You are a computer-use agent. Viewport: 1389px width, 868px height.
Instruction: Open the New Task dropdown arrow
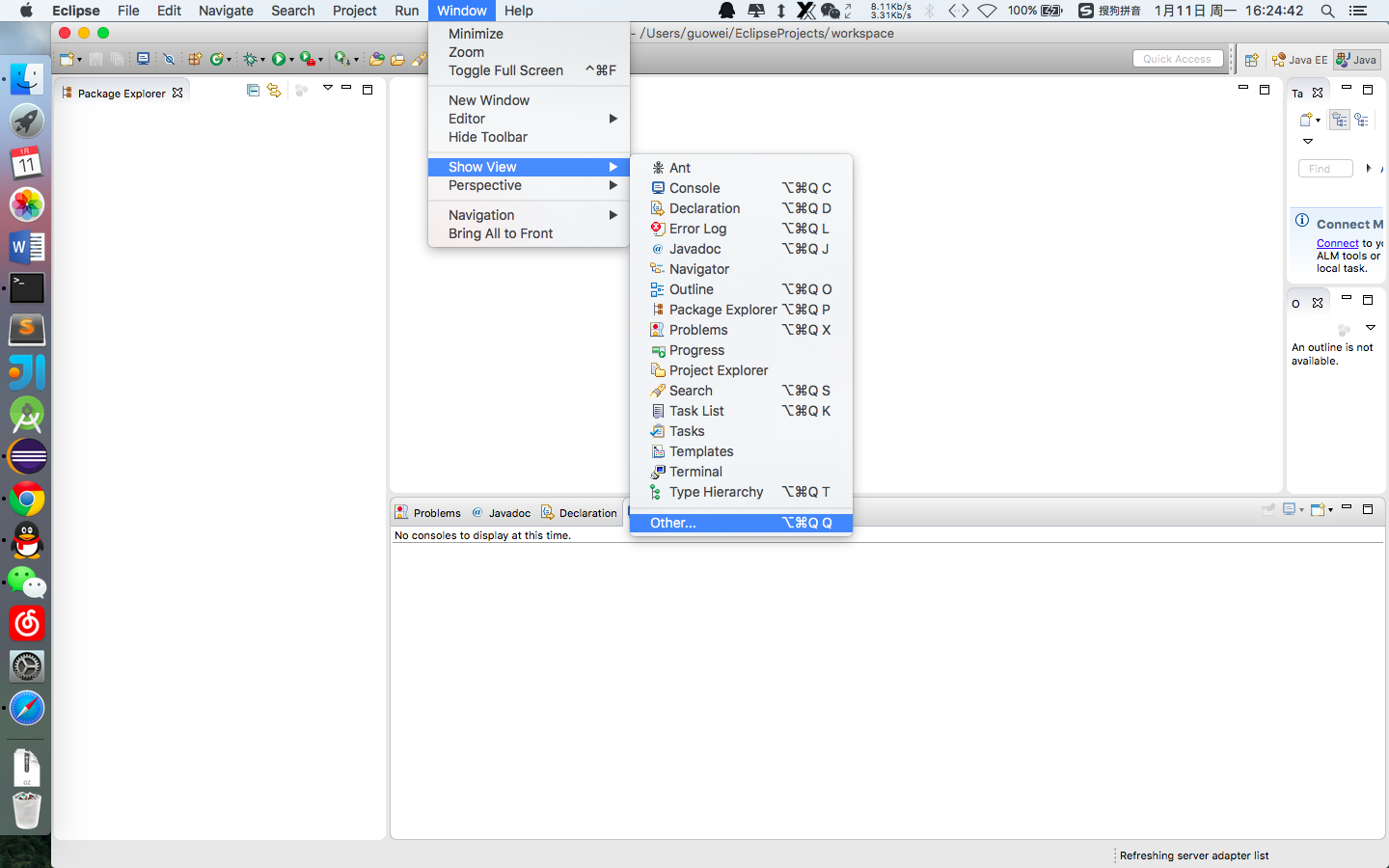(x=1319, y=121)
